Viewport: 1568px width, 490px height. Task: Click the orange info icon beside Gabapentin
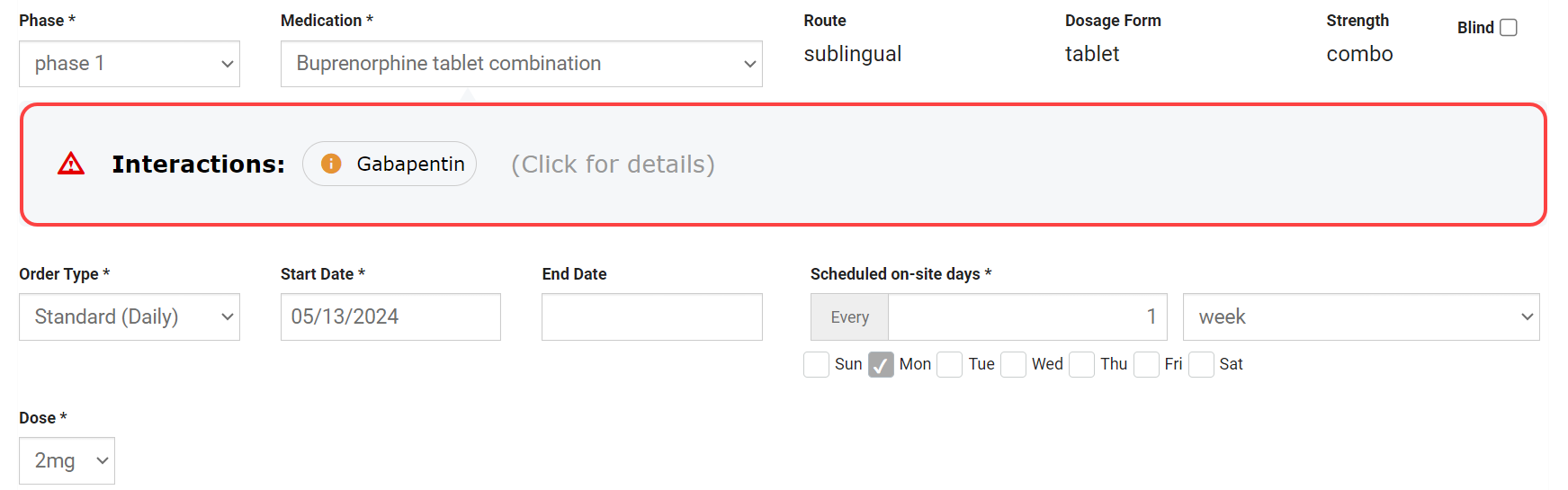click(331, 164)
